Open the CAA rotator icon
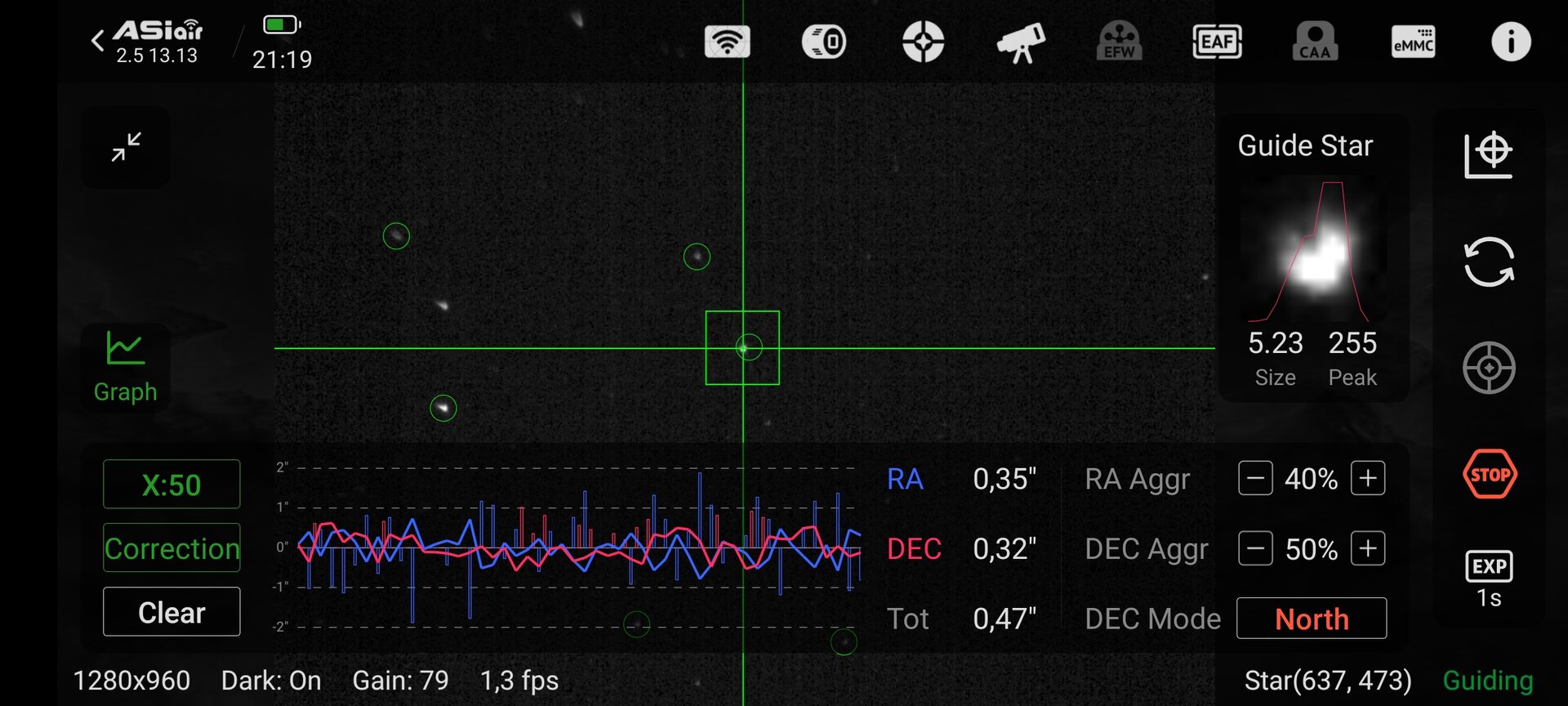The height and width of the screenshot is (706, 1568). pos(1315,41)
